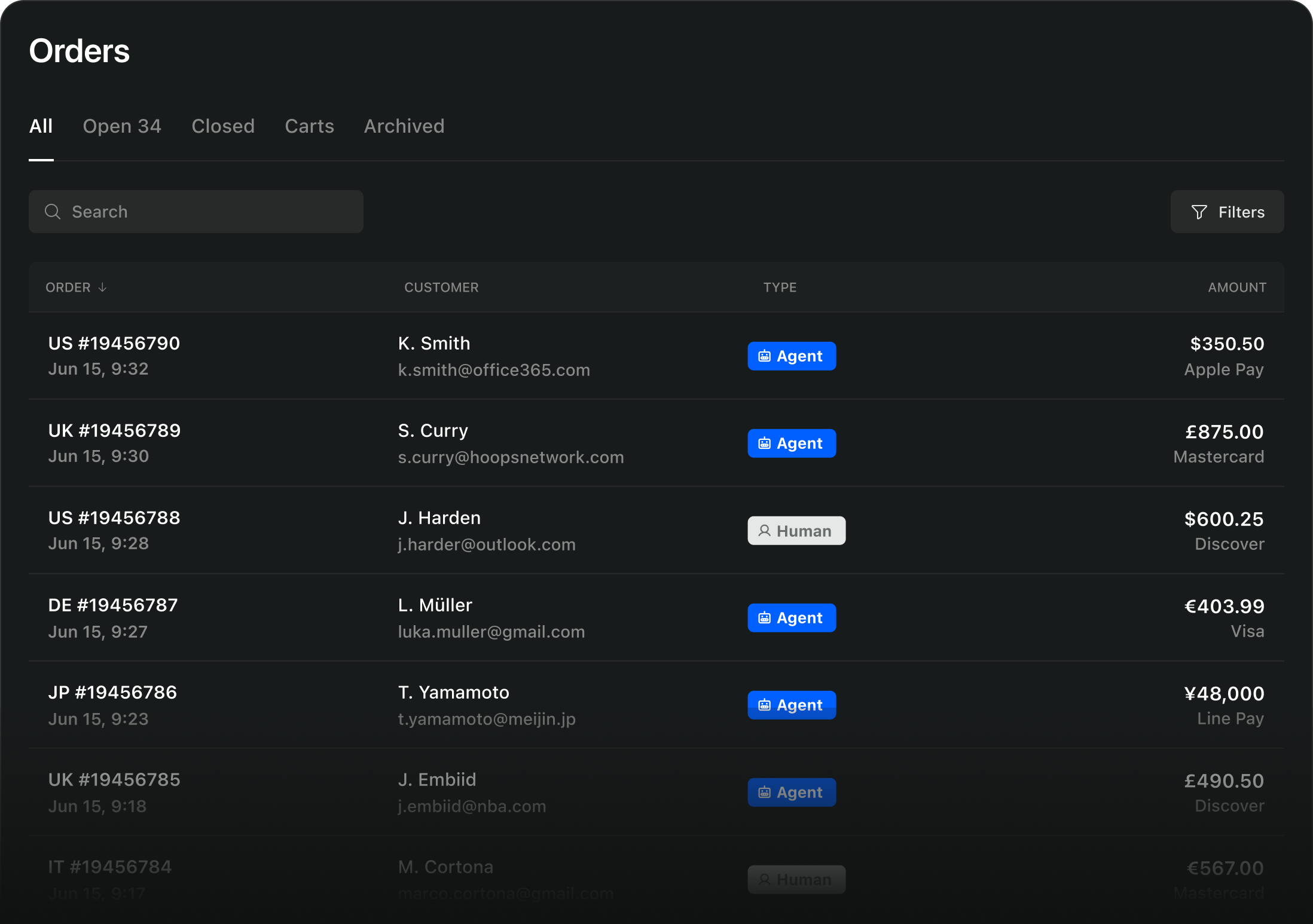Click the Agent badge for T. Yamamoto
1313x924 pixels.
click(791, 705)
